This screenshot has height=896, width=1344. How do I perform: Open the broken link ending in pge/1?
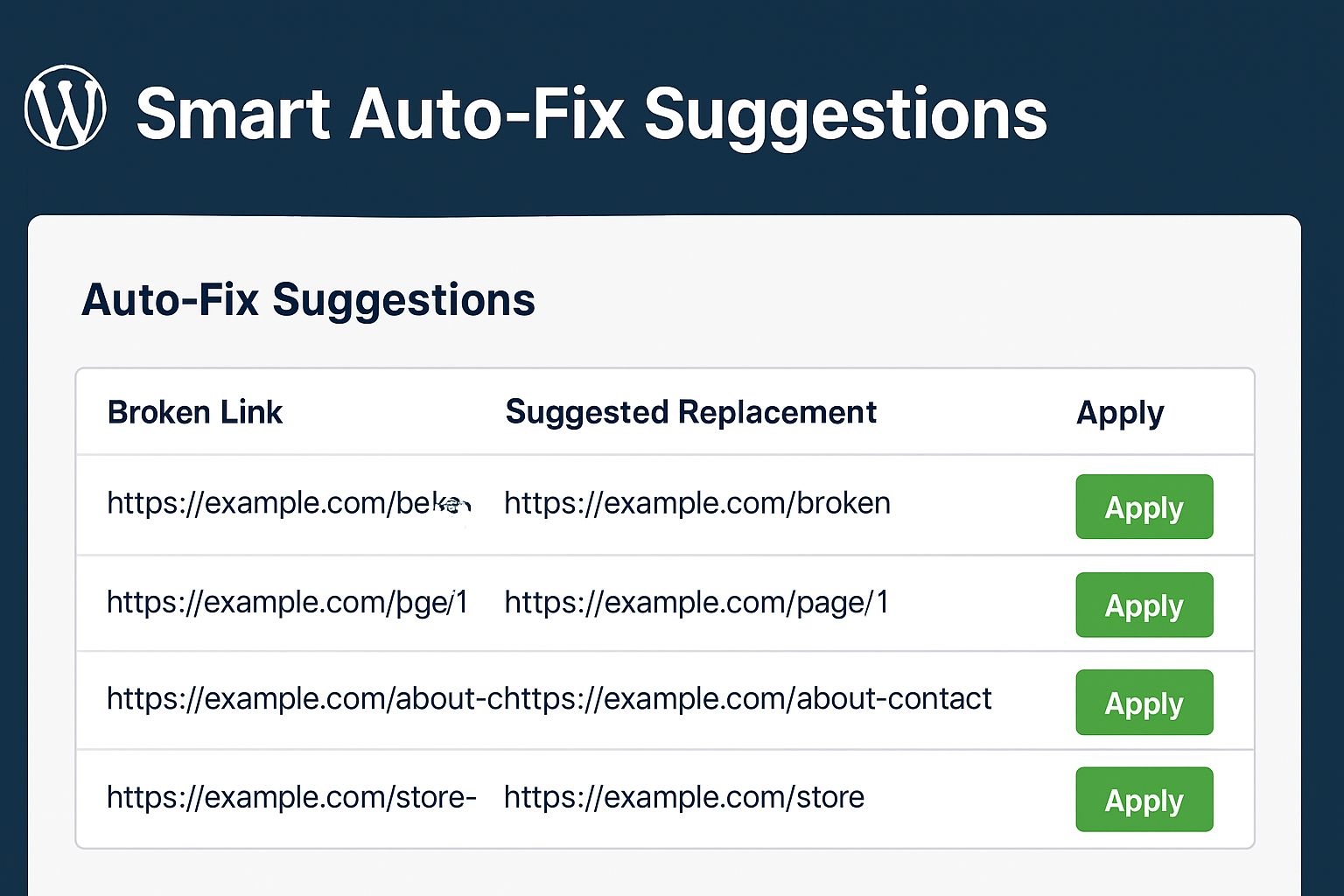coord(287,602)
